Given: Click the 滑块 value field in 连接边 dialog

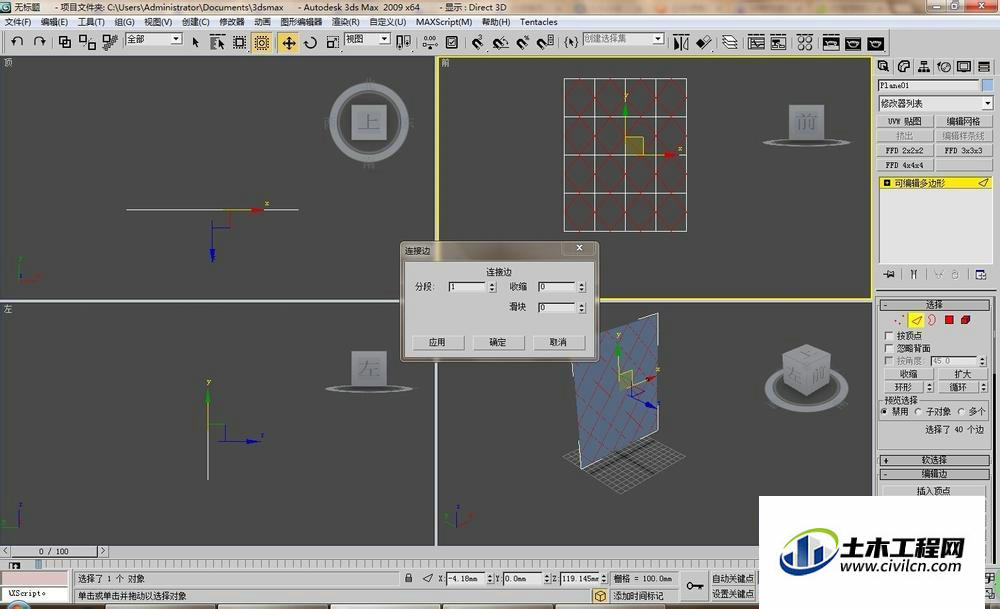Looking at the screenshot, I should [x=557, y=307].
